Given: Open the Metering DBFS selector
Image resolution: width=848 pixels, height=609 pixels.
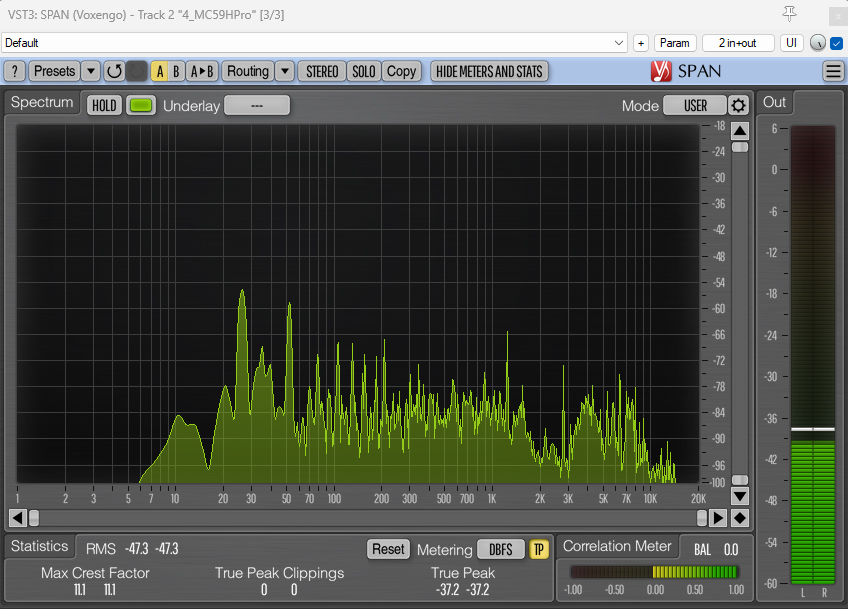Looking at the screenshot, I should coord(500,549).
